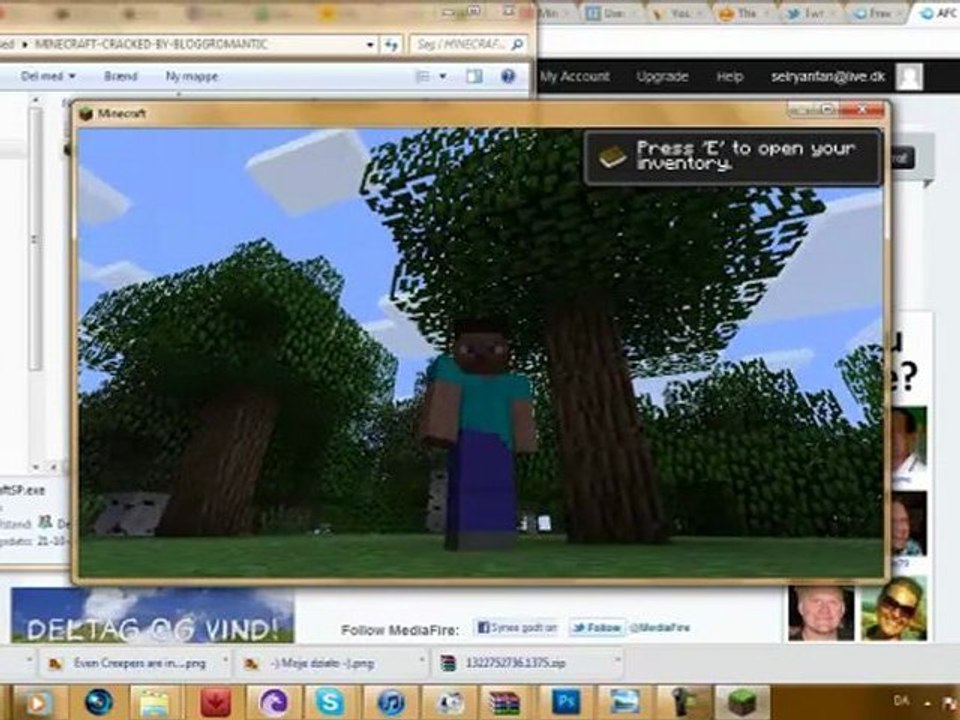Open 'Moje dzielo' png download item
Viewport: 960px width, 720px height.
(329, 663)
